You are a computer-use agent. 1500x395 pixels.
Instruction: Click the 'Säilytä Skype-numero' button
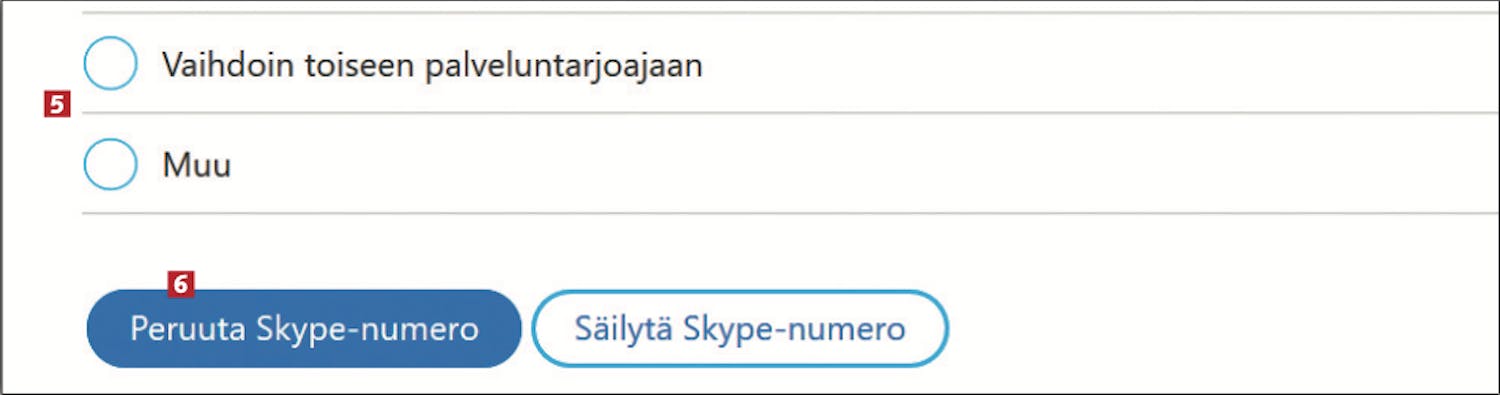click(740, 329)
